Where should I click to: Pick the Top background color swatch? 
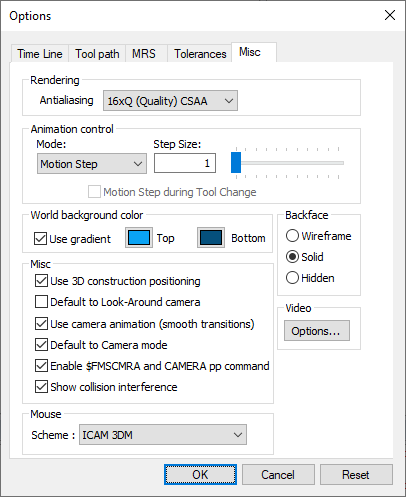[x=139, y=238]
